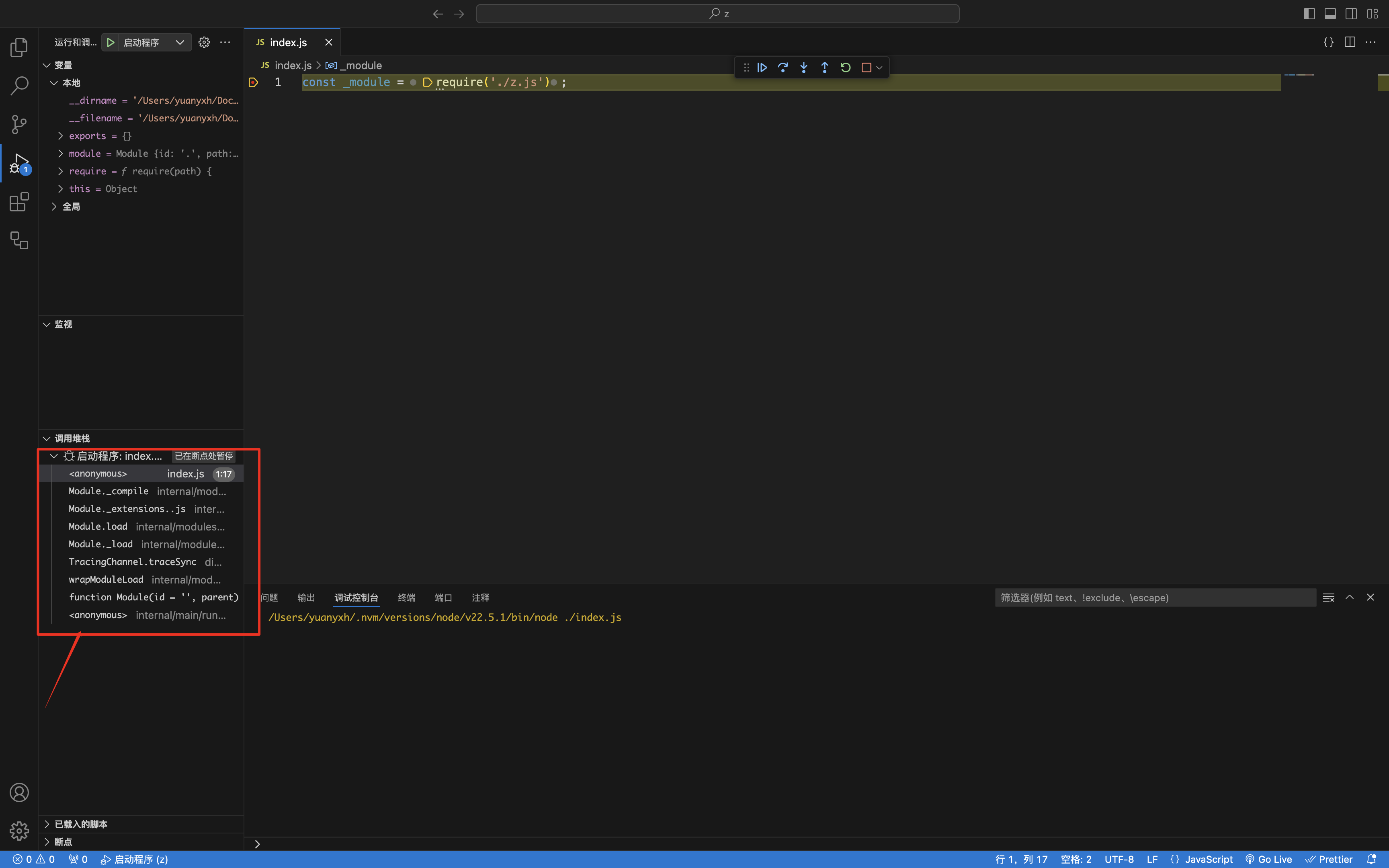The width and height of the screenshot is (1389, 868).
Task: Open the Source Control view
Action: click(19, 124)
